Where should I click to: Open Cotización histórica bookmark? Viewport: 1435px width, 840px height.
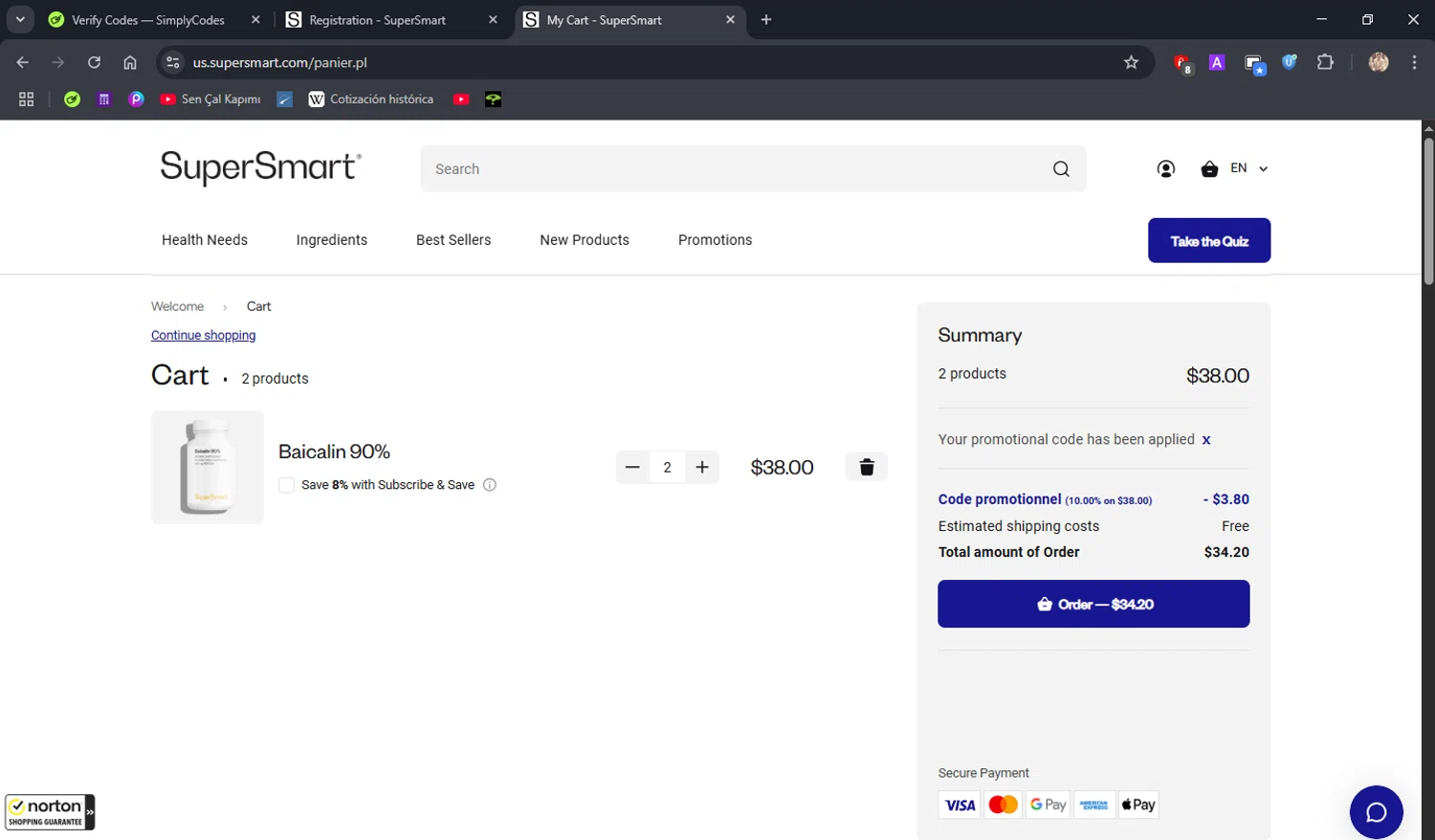(371, 99)
